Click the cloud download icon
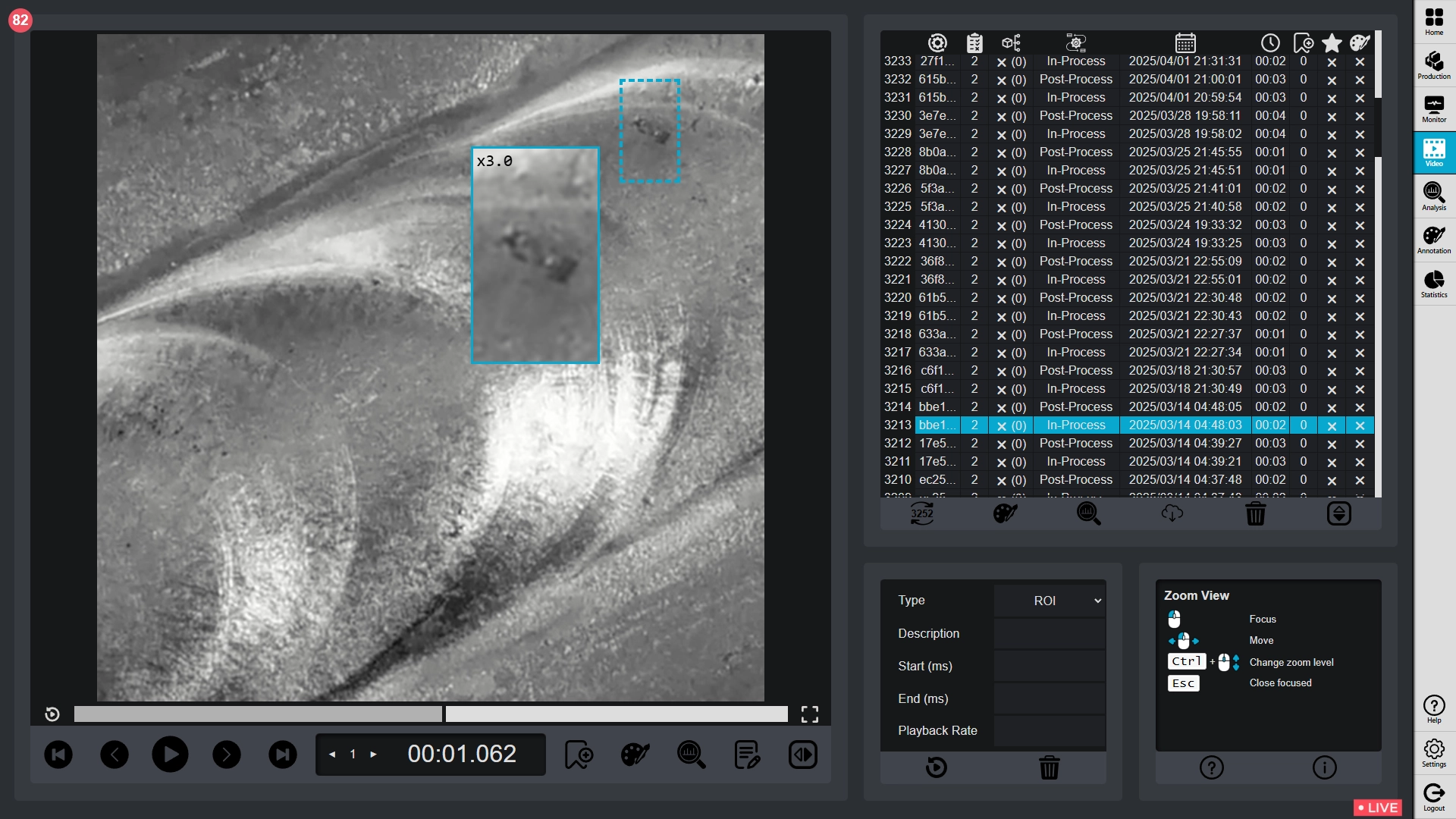This screenshot has width=1456, height=819. [x=1172, y=514]
